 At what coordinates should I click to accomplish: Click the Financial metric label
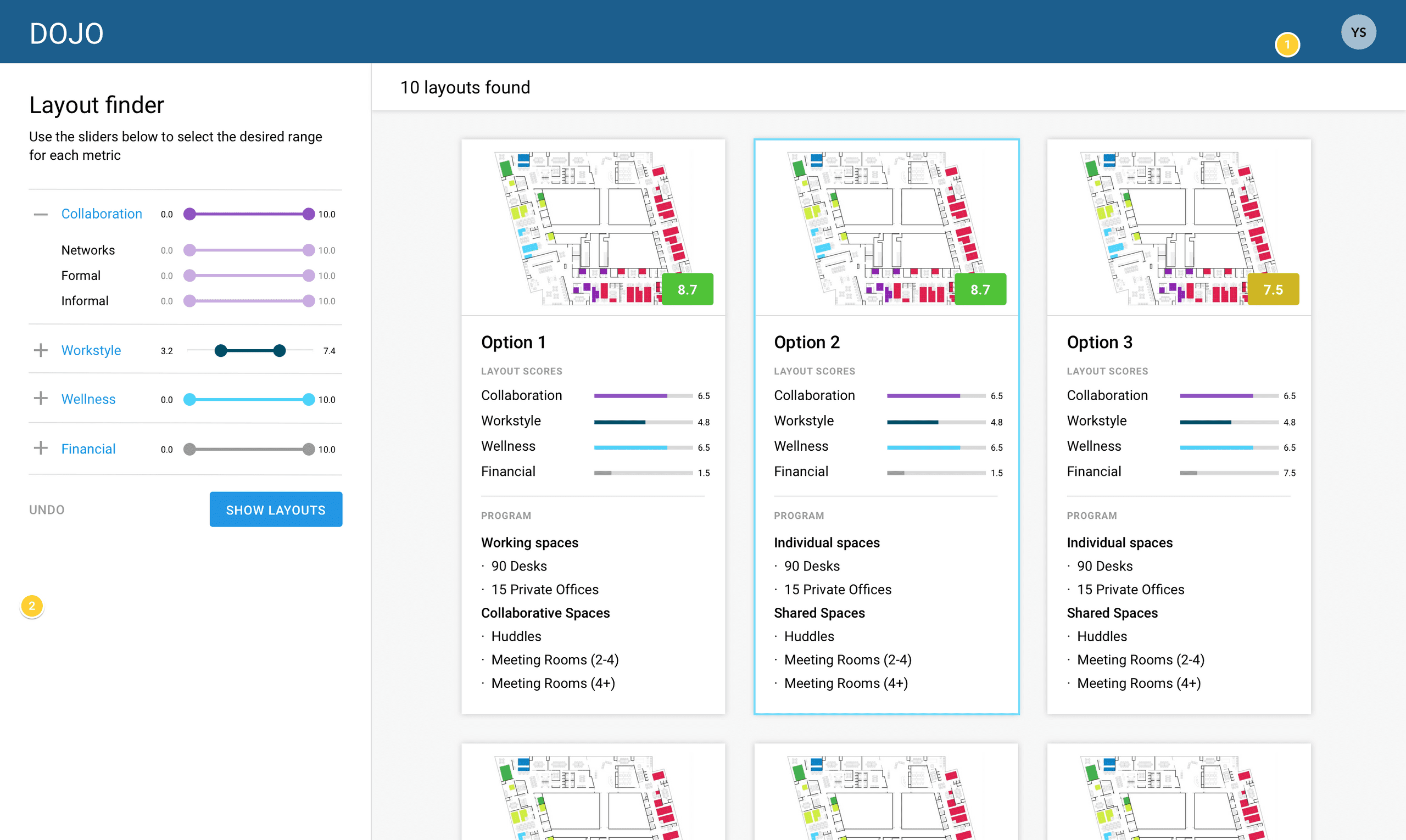coord(88,449)
